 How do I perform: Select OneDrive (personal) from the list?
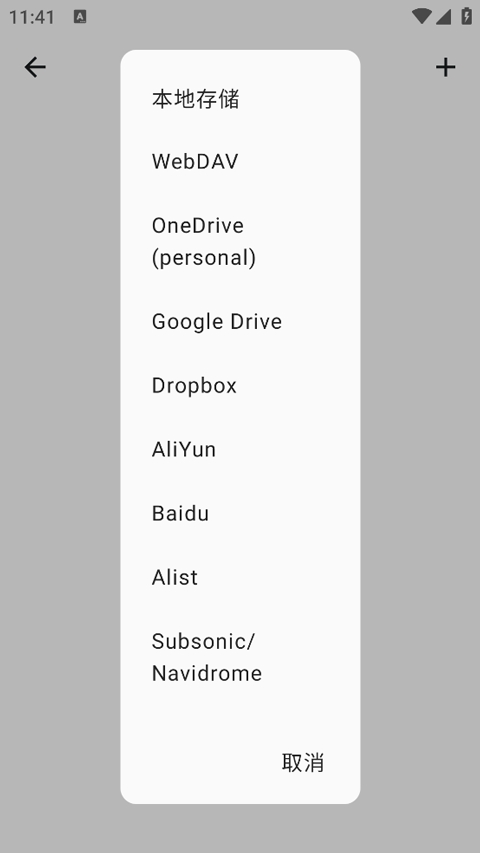[240, 242]
